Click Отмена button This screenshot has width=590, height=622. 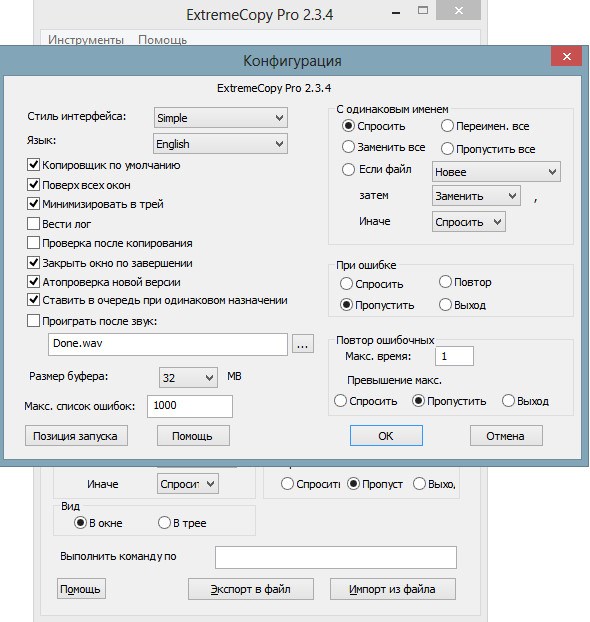coord(506,436)
